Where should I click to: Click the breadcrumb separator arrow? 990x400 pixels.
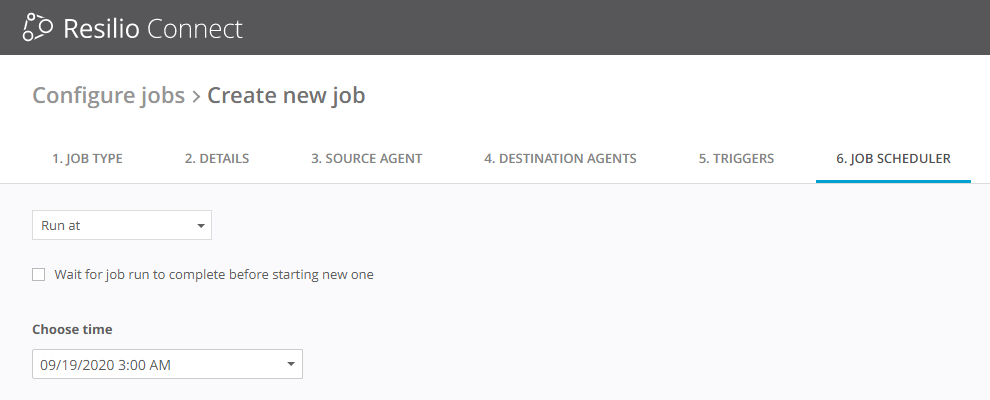coord(196,96)
